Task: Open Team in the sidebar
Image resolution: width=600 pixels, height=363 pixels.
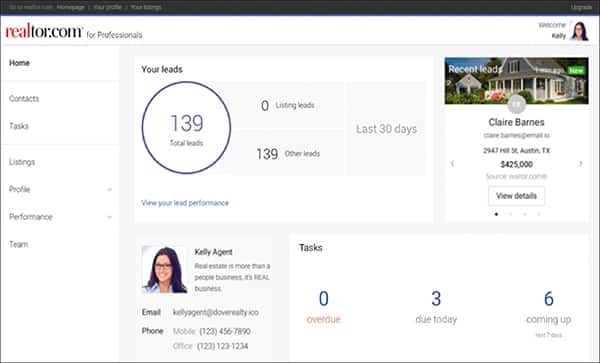Action: point(18,244)
